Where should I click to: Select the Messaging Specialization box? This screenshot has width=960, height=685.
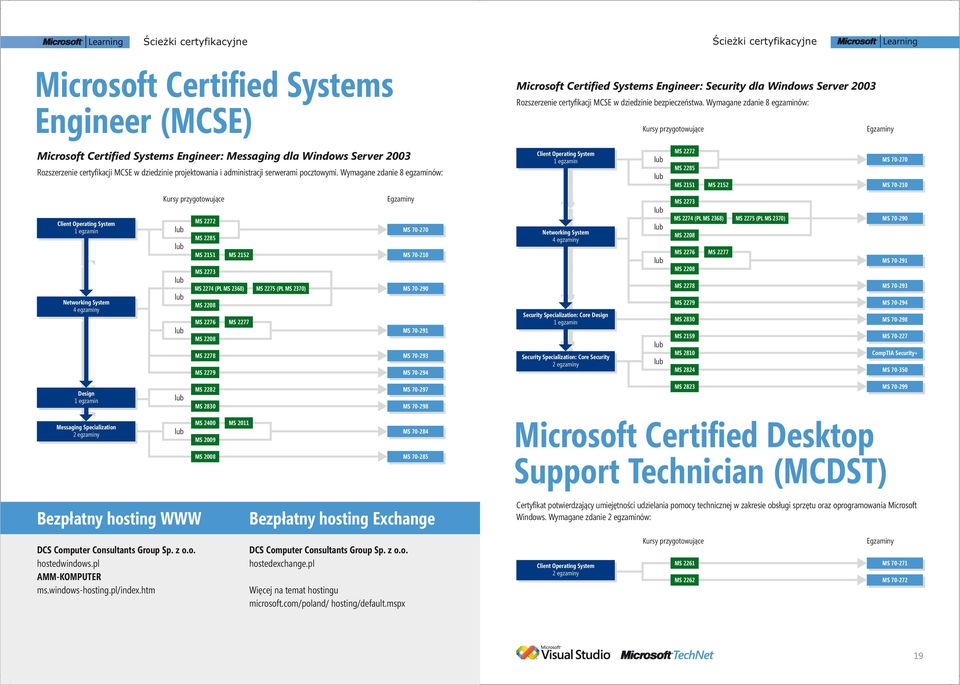[86, 431]
